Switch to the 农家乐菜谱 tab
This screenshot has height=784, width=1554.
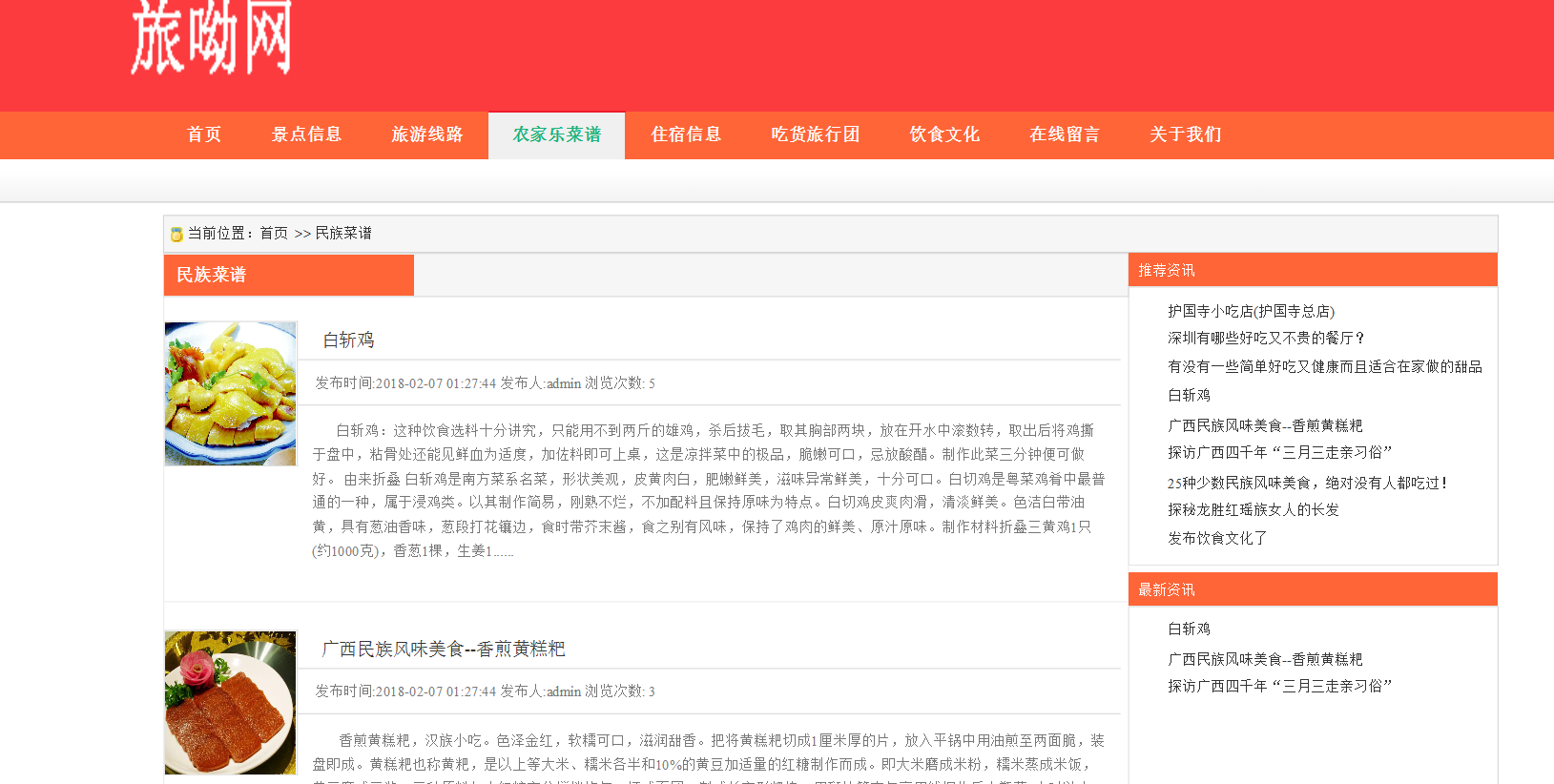point(557,134)
